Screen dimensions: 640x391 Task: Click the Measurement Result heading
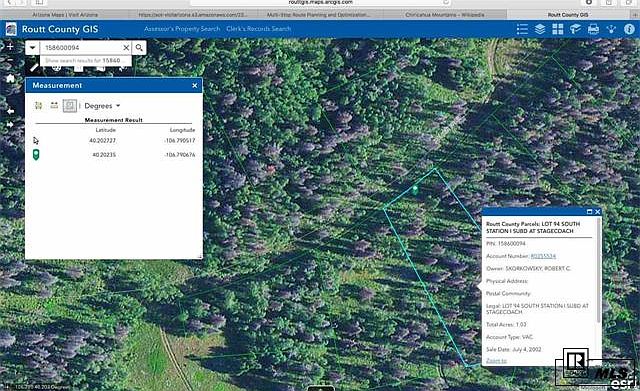pos(113,120)
